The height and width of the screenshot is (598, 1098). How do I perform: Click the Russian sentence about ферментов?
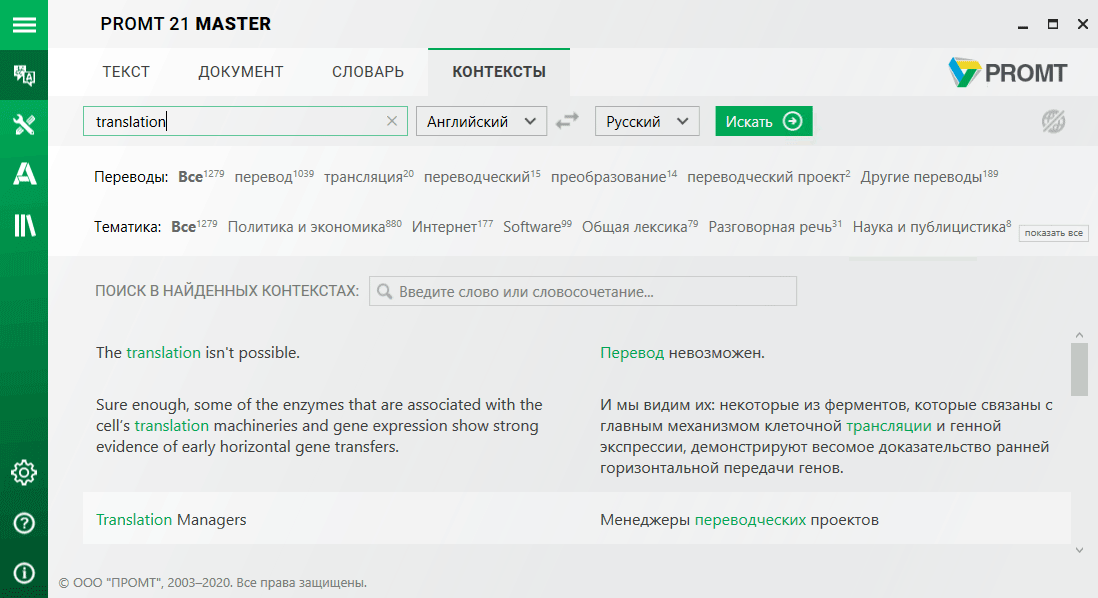[x=826, y=436]
